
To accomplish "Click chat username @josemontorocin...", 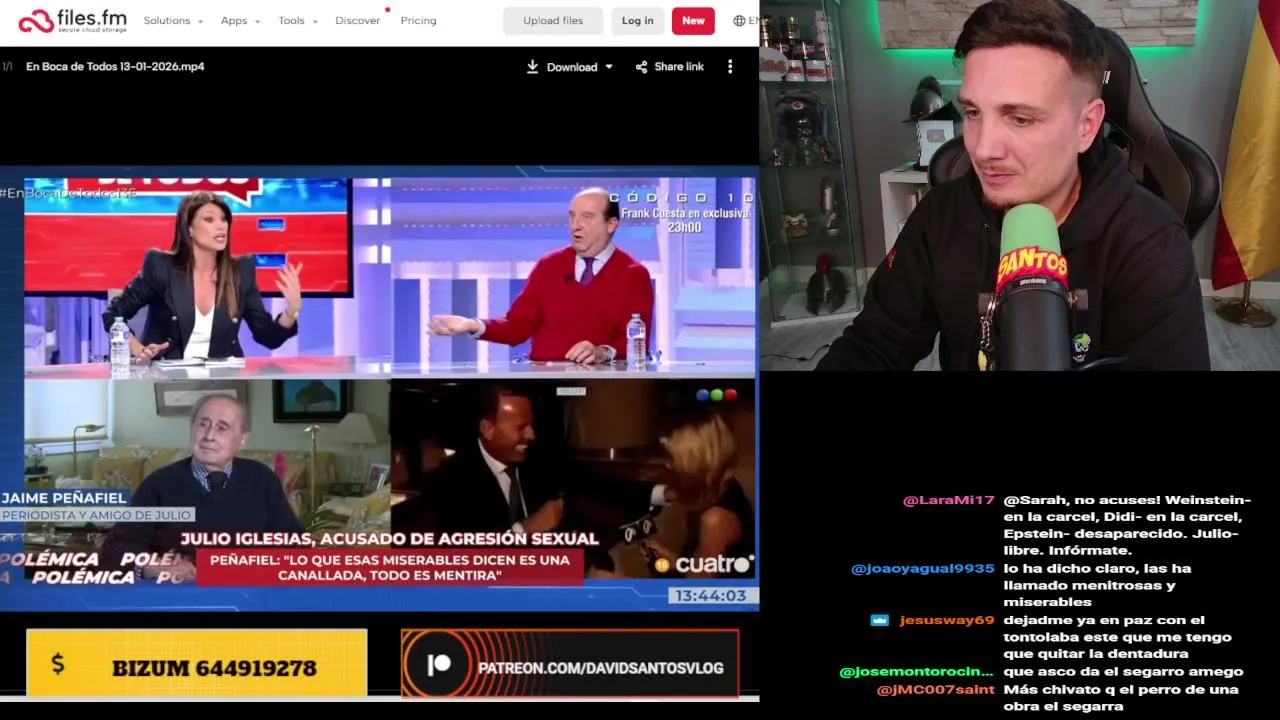I will 916,672.
